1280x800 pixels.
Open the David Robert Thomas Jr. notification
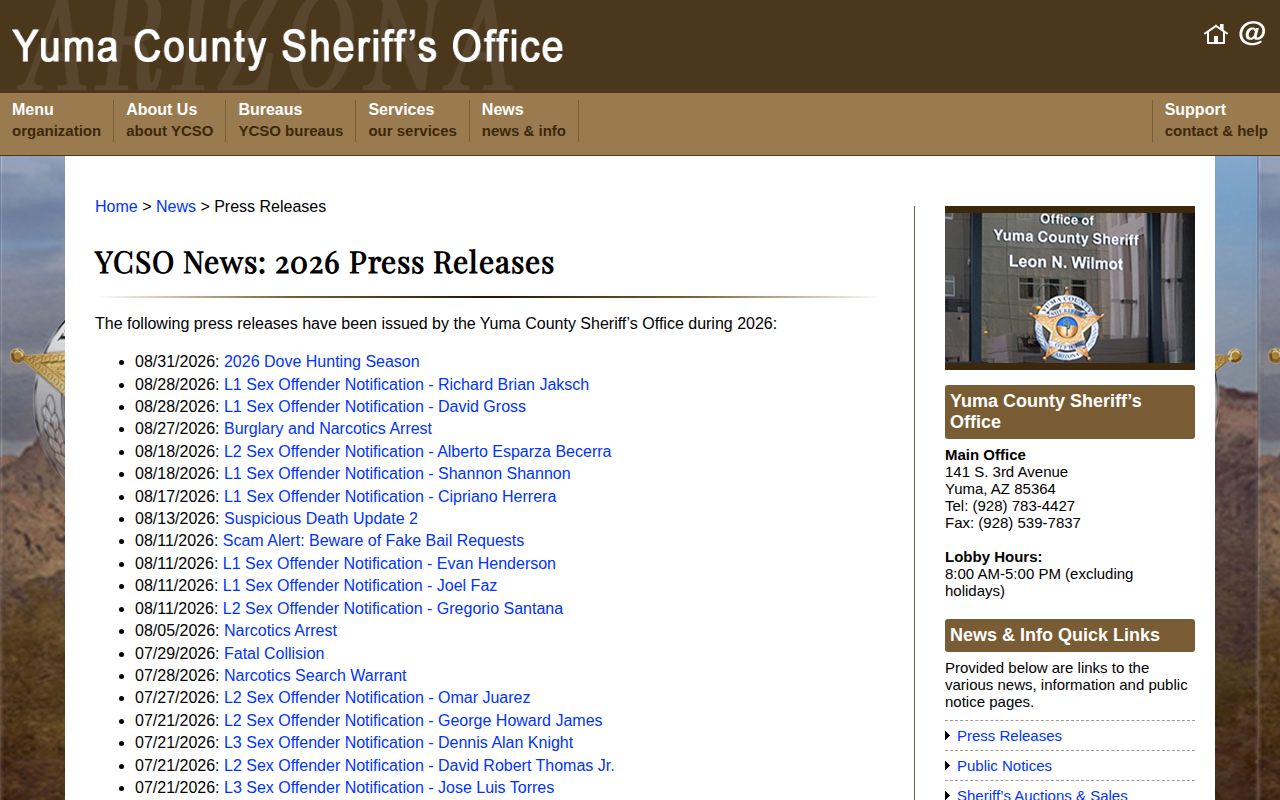pyautogui.click(x=419, y=766)
